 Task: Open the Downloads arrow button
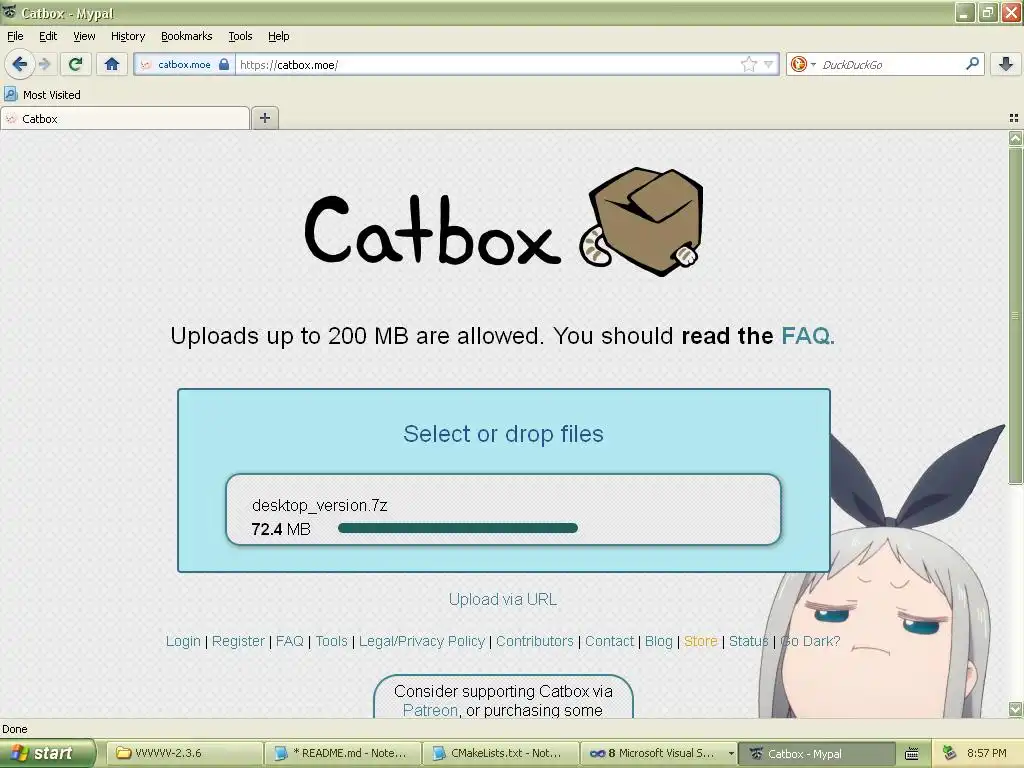pos(1006,64)
